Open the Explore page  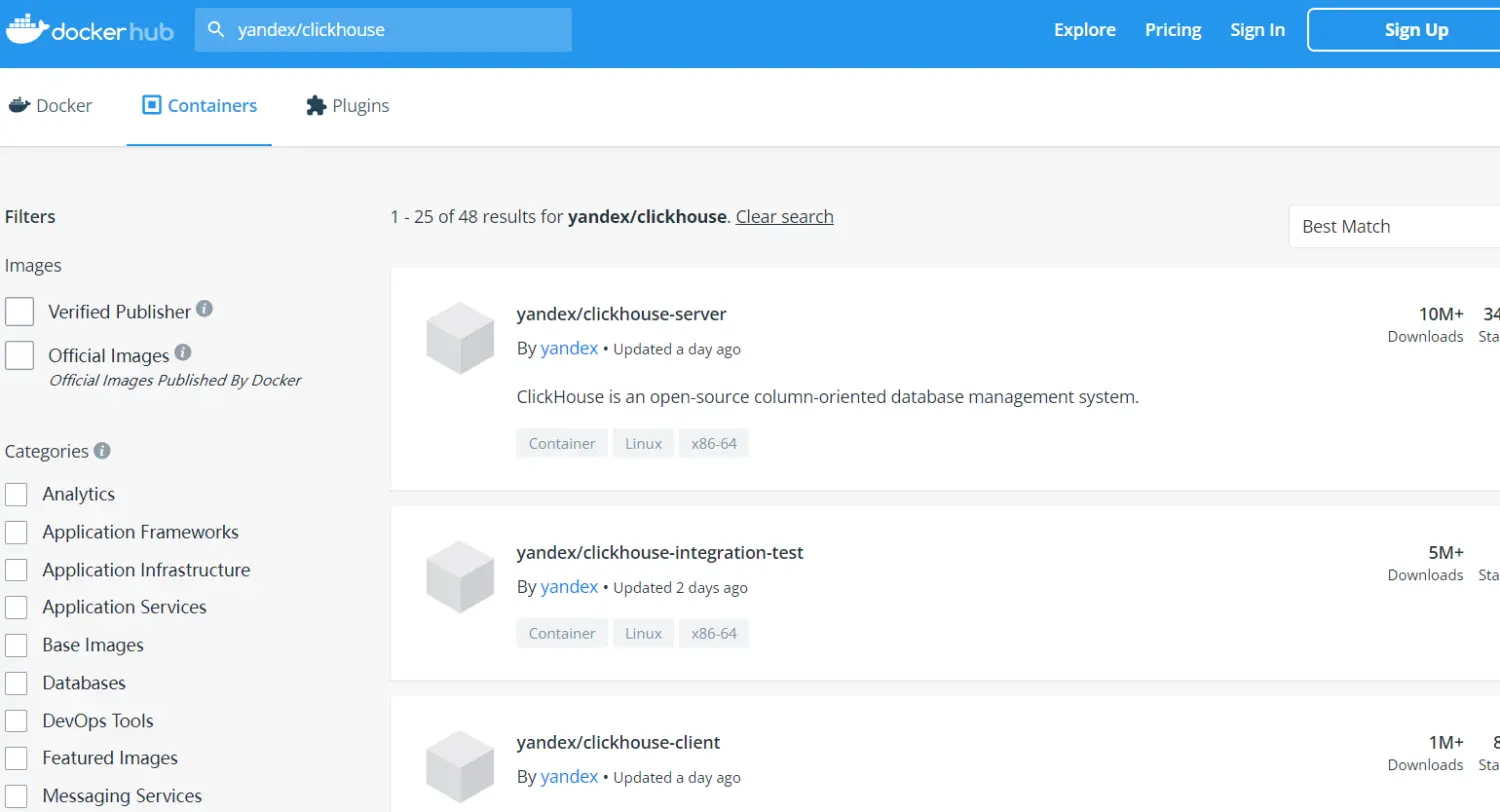[1085, 30]
